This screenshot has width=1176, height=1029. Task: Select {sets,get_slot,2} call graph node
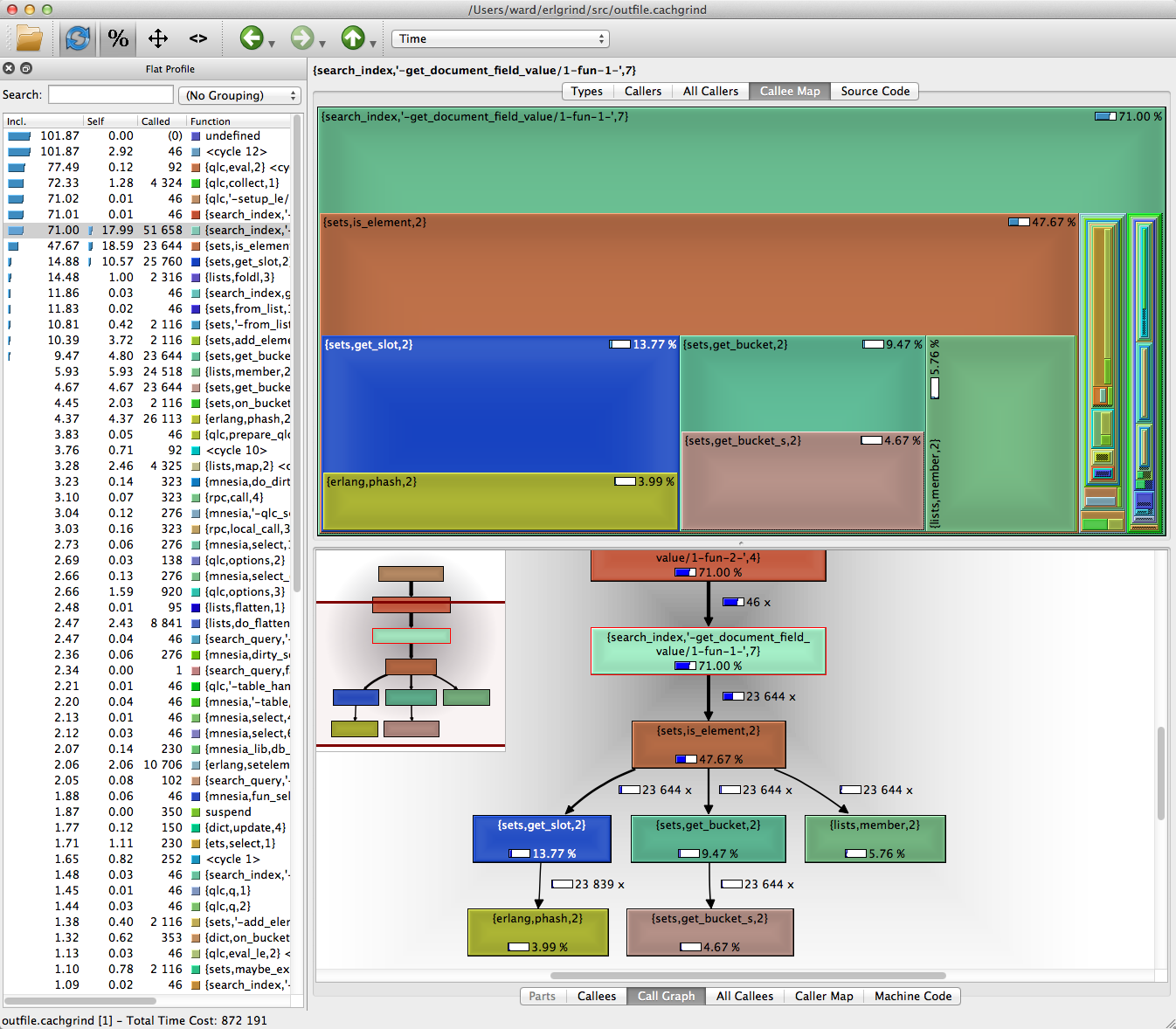point(542,839)
